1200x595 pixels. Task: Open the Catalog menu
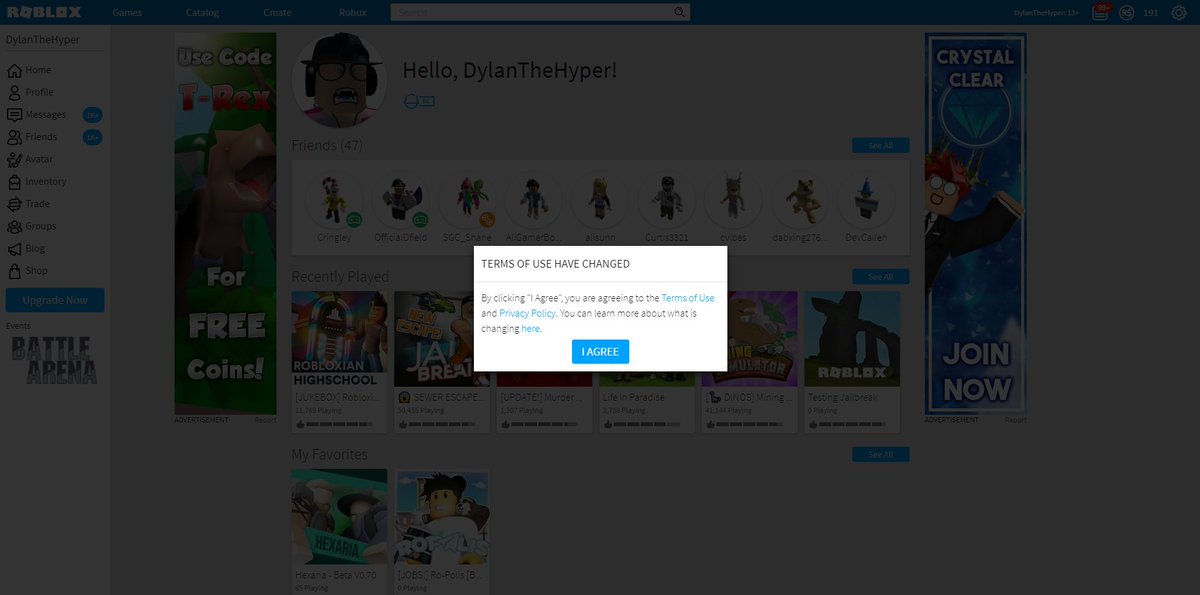pos(202,13)
